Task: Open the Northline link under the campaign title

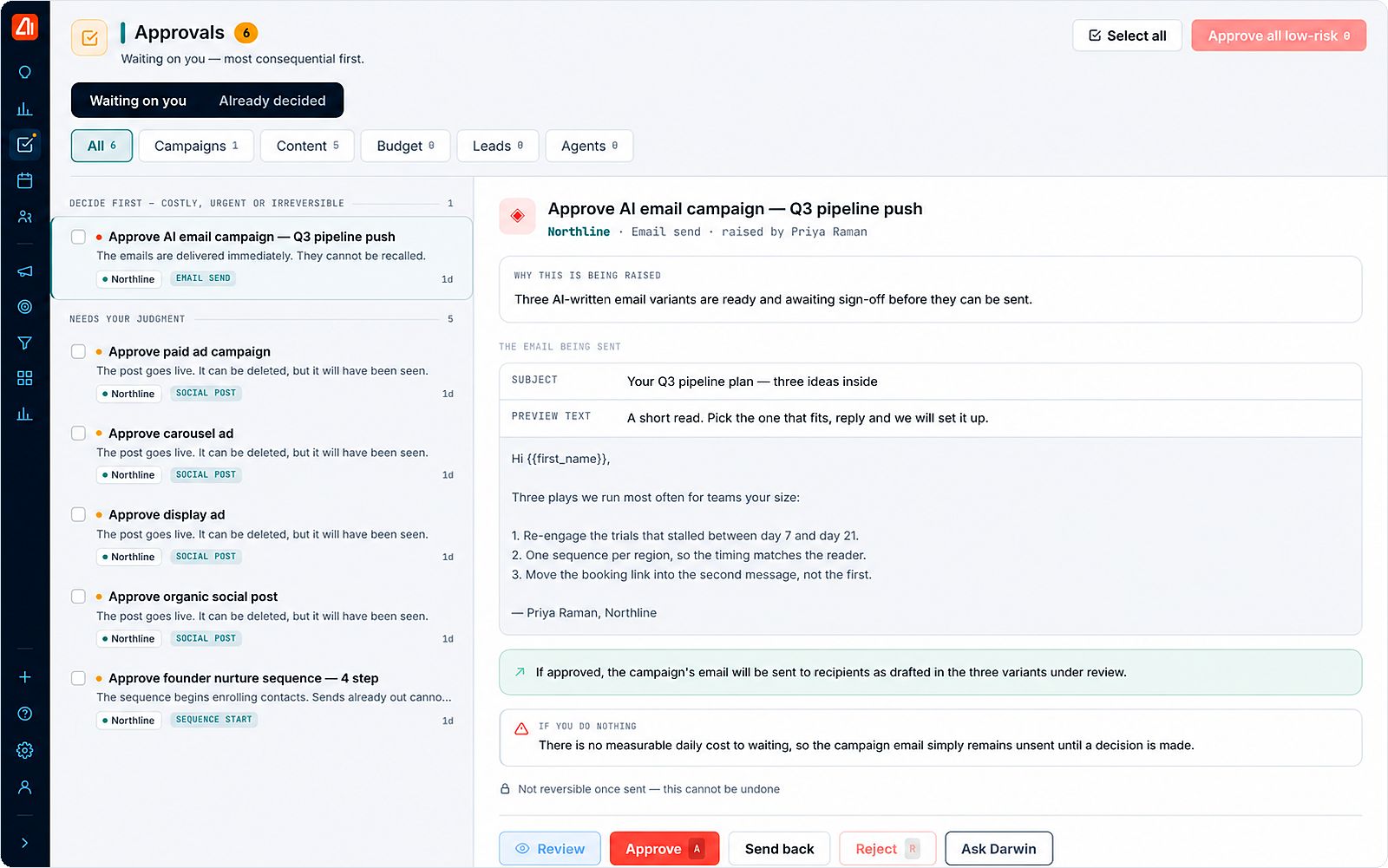Action: [x=579, y=232]
